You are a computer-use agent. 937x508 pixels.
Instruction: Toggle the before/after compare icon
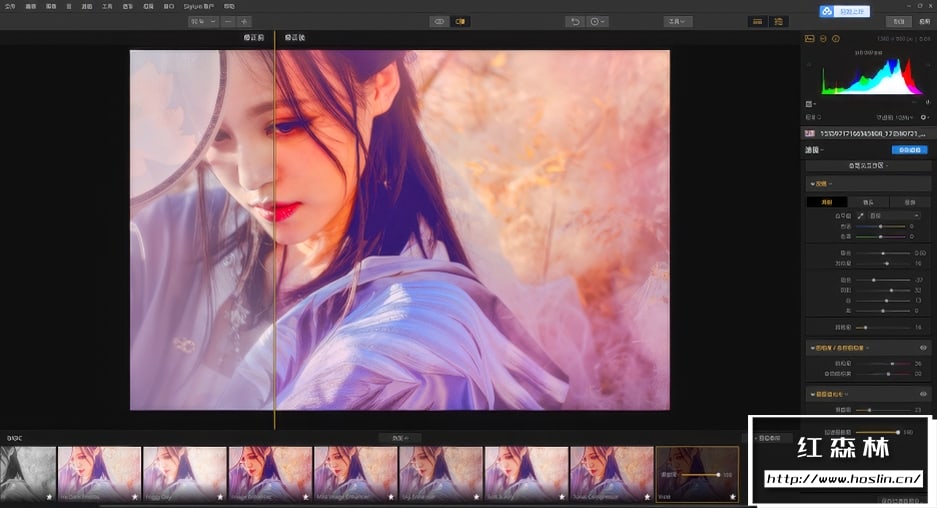coord(460,22)
